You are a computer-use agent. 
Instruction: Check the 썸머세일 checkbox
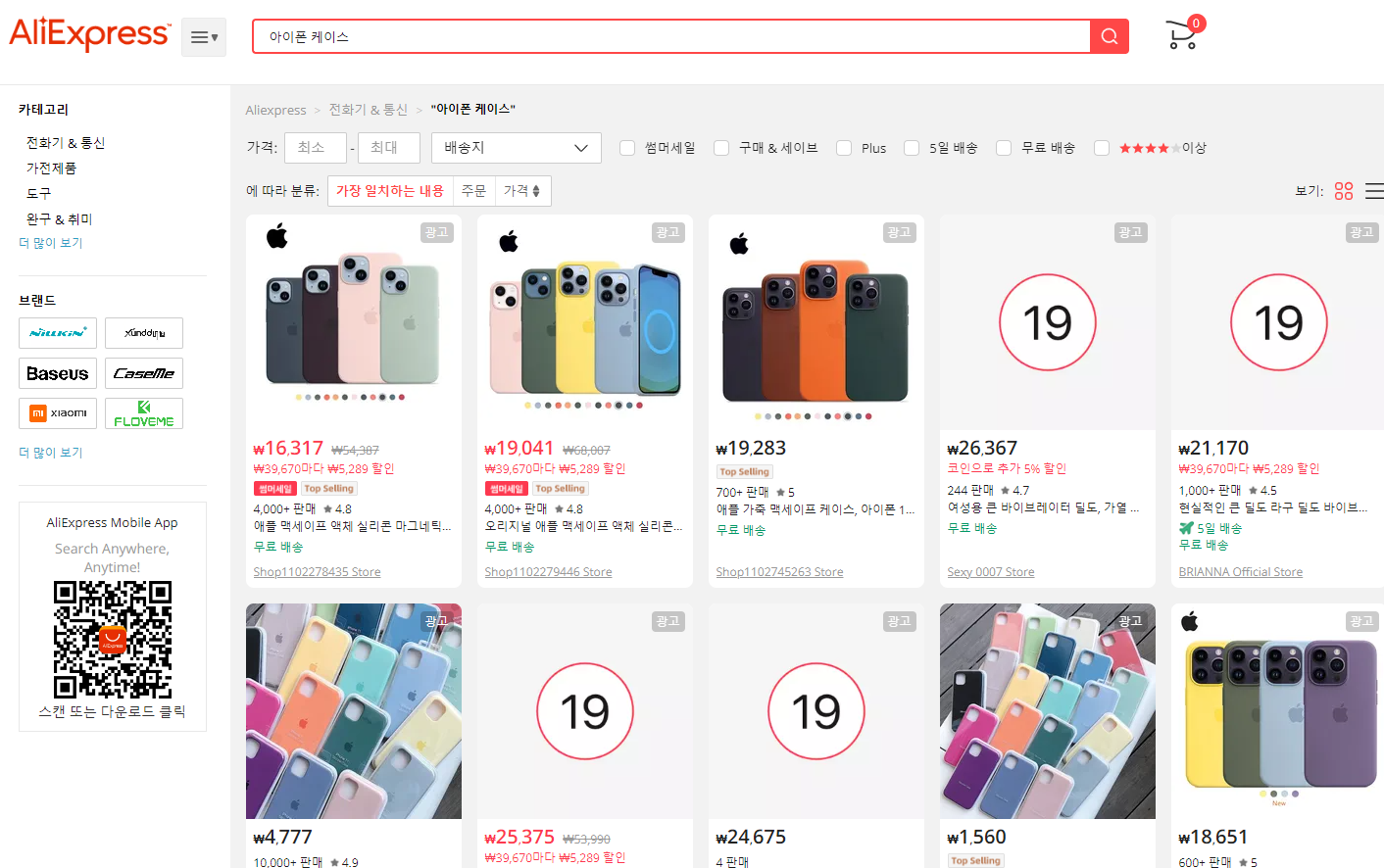pyautogui.click(x=627, y=148)
